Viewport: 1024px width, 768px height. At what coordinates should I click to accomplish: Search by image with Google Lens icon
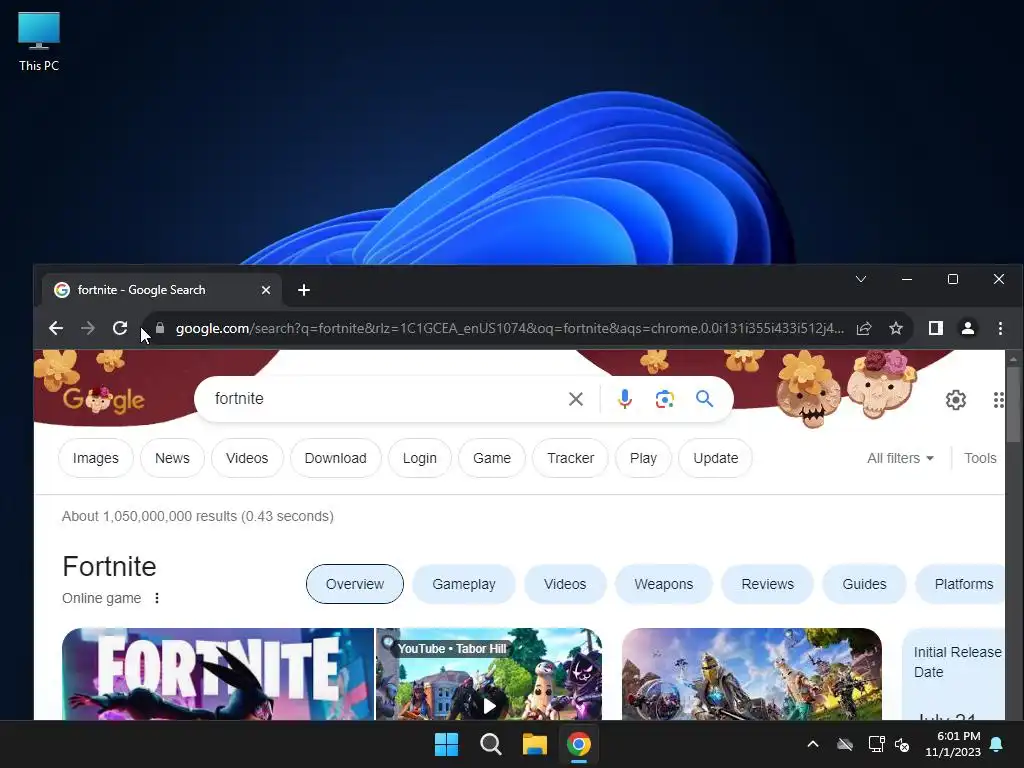(664, 399)
